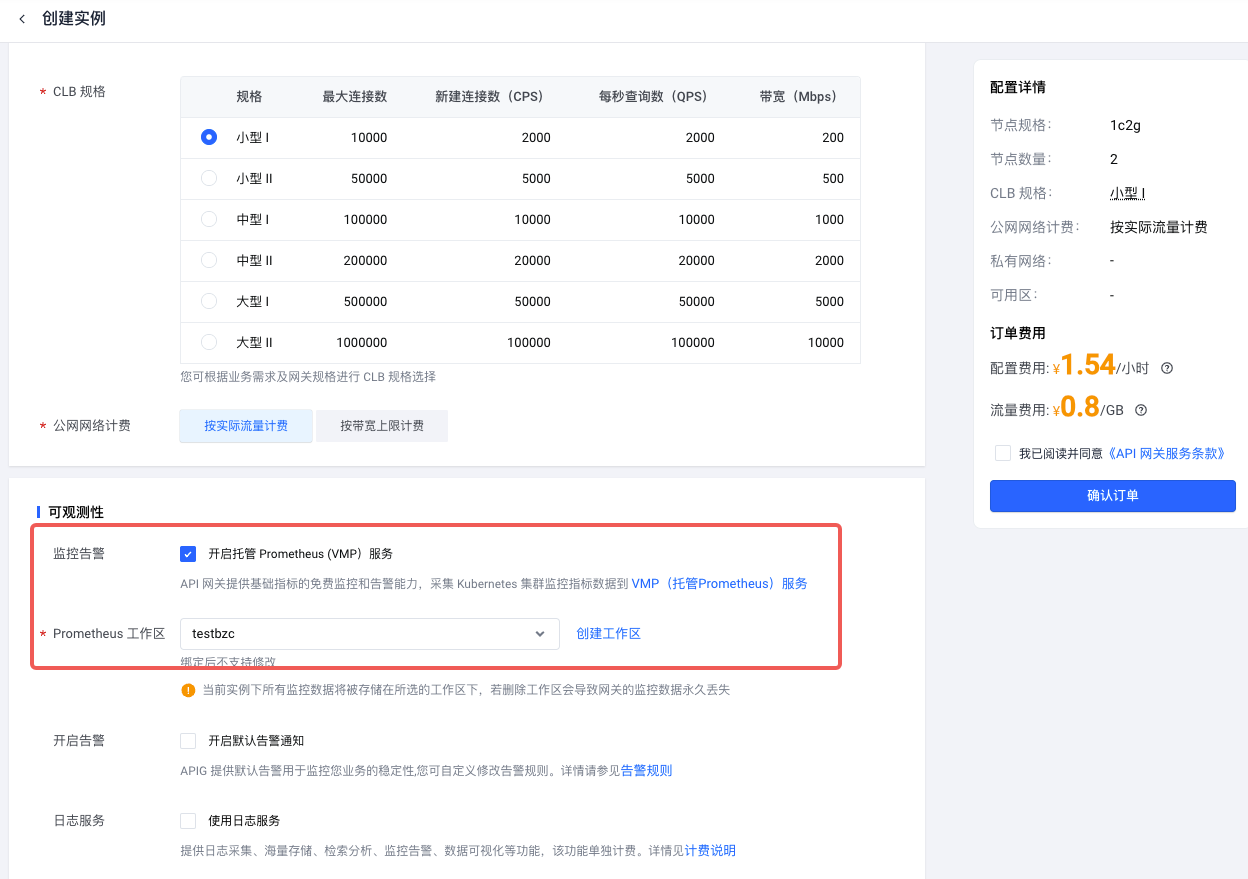The image size is (1248, 879).
Task: Click 按实际流量计费 value in 配置详情 panel
Action: (x=1159, y=227)
